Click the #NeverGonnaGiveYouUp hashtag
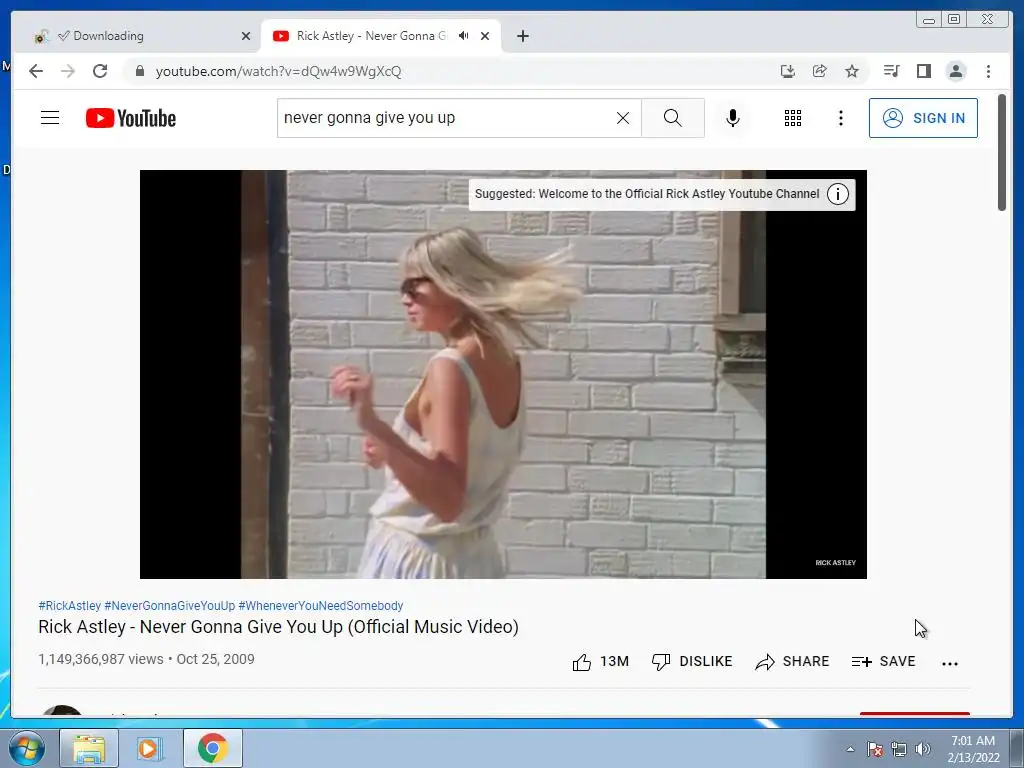 (x=169, y=605)
